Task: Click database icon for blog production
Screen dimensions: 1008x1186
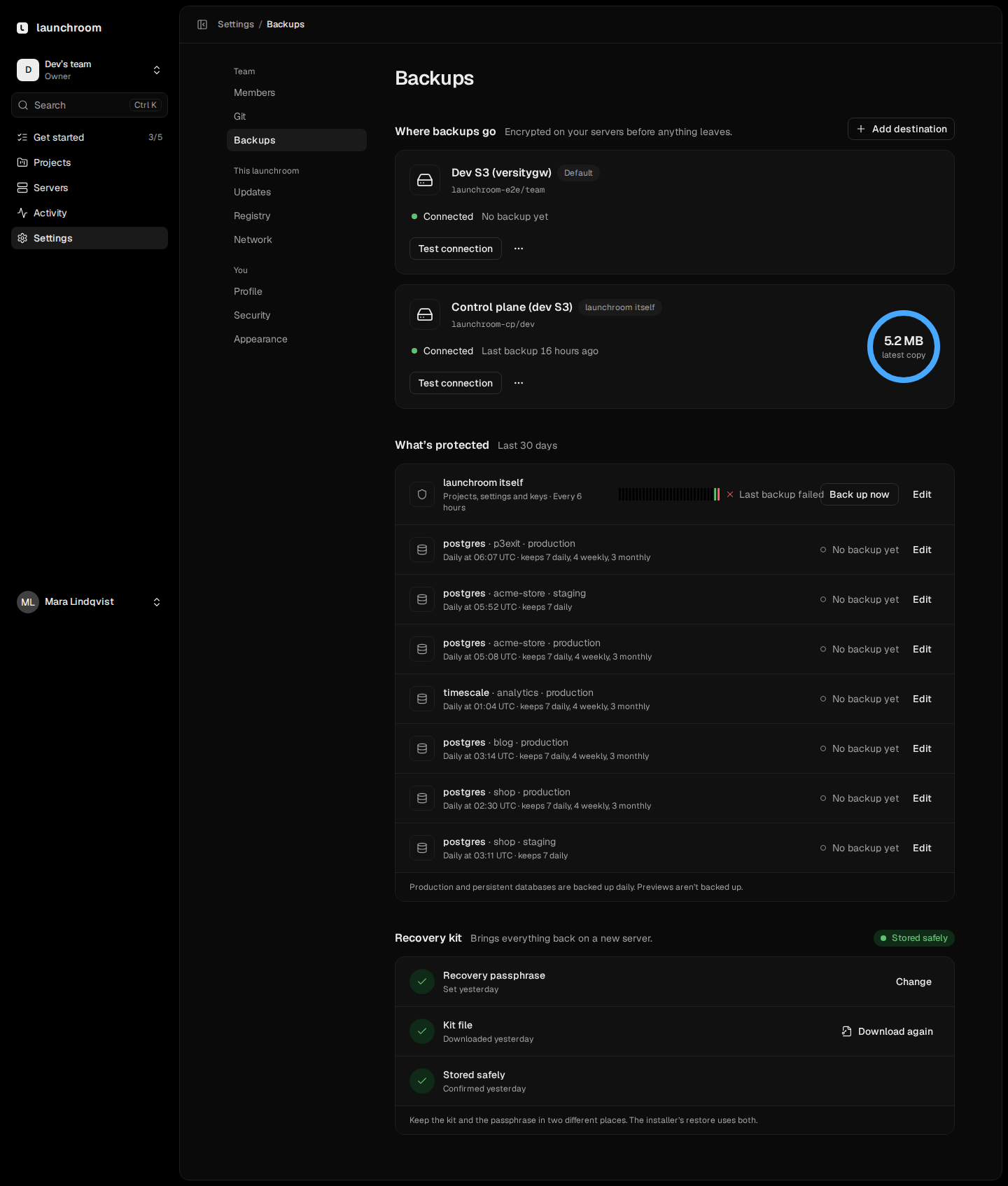Action: [x=422, y=748]
